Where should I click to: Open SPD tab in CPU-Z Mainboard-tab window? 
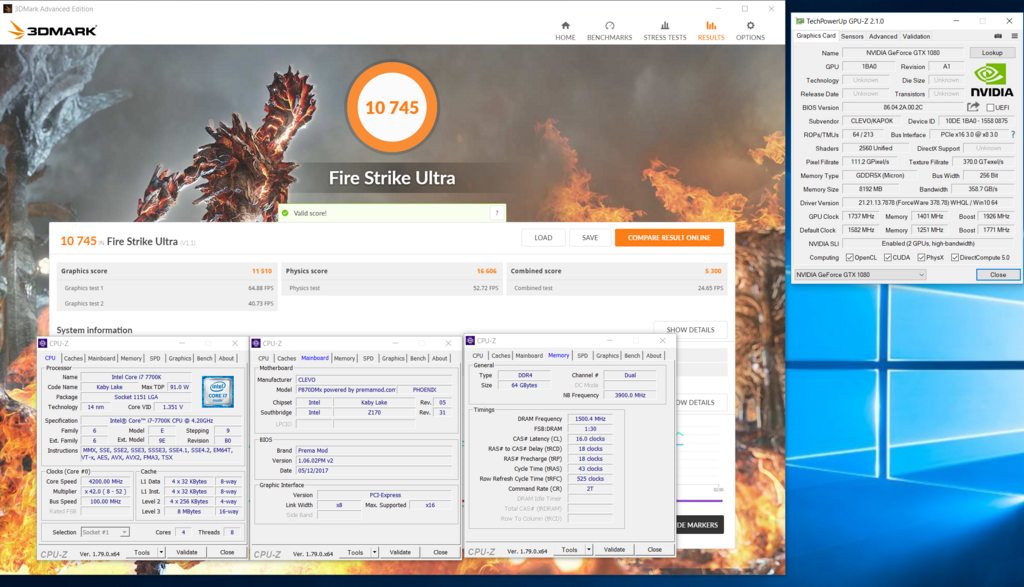368,358
